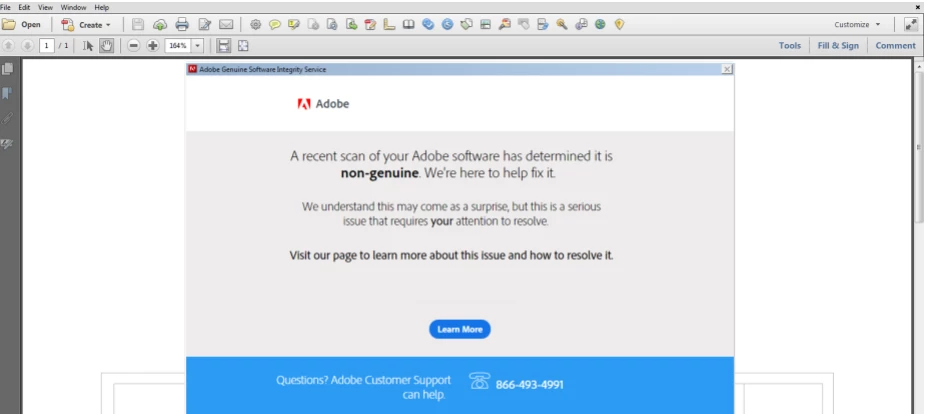The height and width of the screenshot is (414, 927).
Task: Select the Hand pan tool
Action: tap(106, 46)
